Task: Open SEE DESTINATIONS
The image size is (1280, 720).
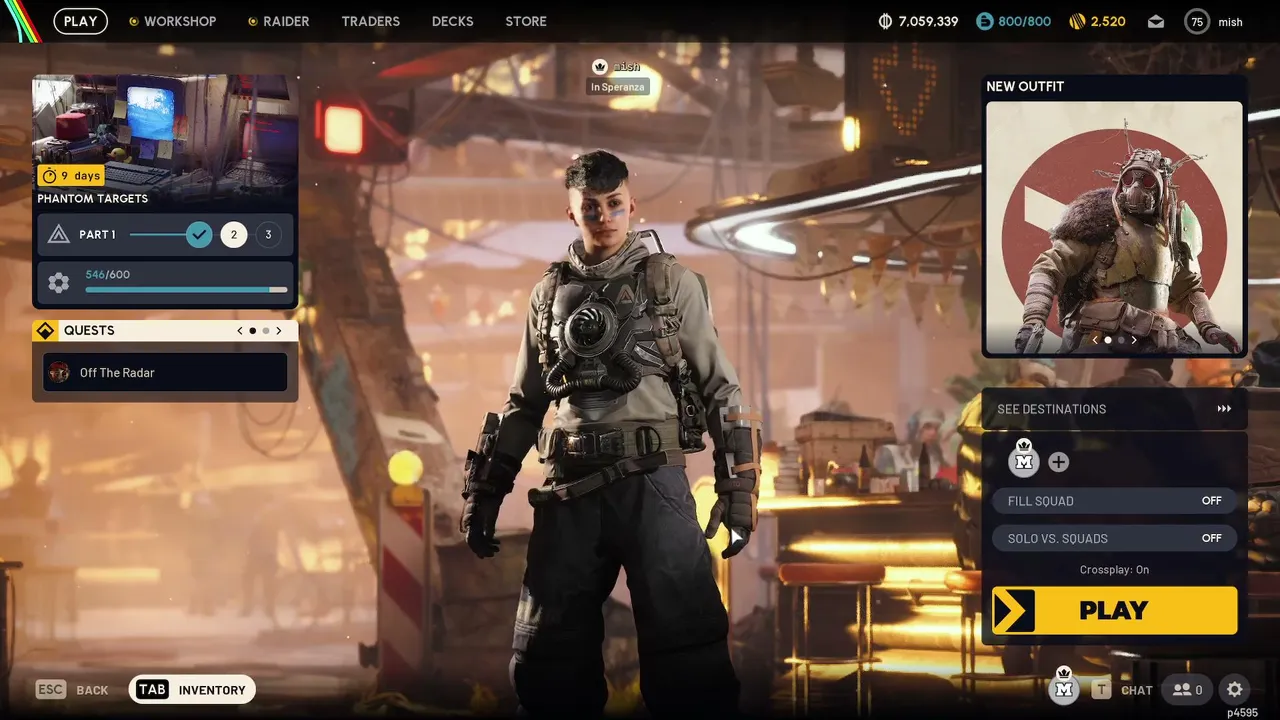Action: click(1114, 409)
